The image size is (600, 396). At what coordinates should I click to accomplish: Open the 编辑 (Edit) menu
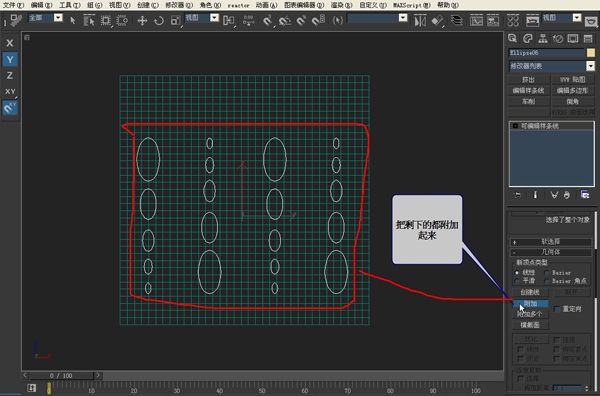click(41, 5)
